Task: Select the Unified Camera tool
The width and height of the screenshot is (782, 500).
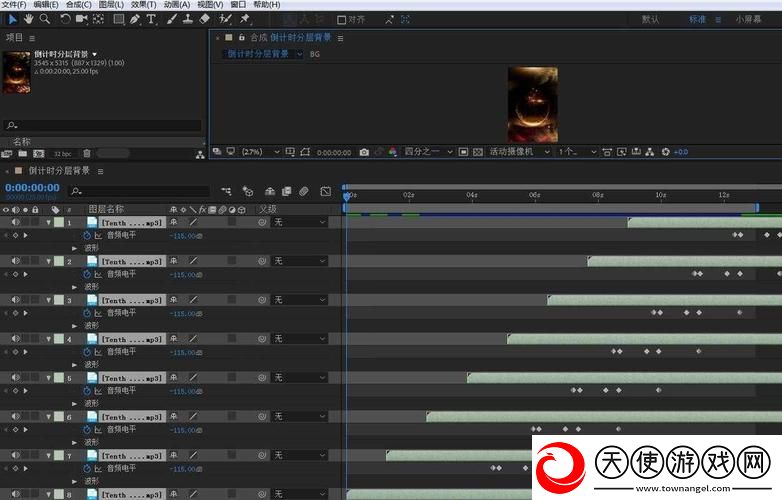Action: pos(81,19)
